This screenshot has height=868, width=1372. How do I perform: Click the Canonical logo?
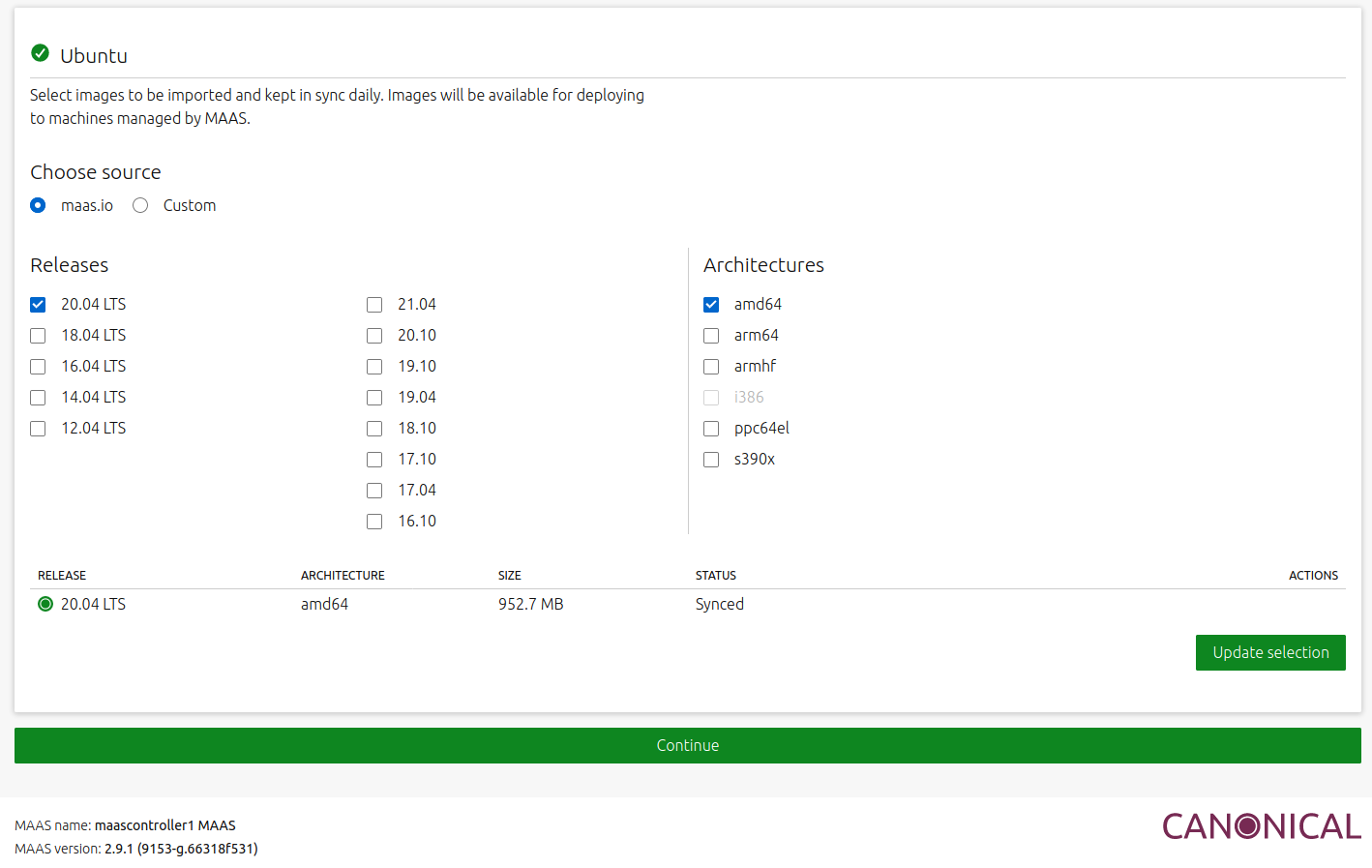click(1262, 826)
